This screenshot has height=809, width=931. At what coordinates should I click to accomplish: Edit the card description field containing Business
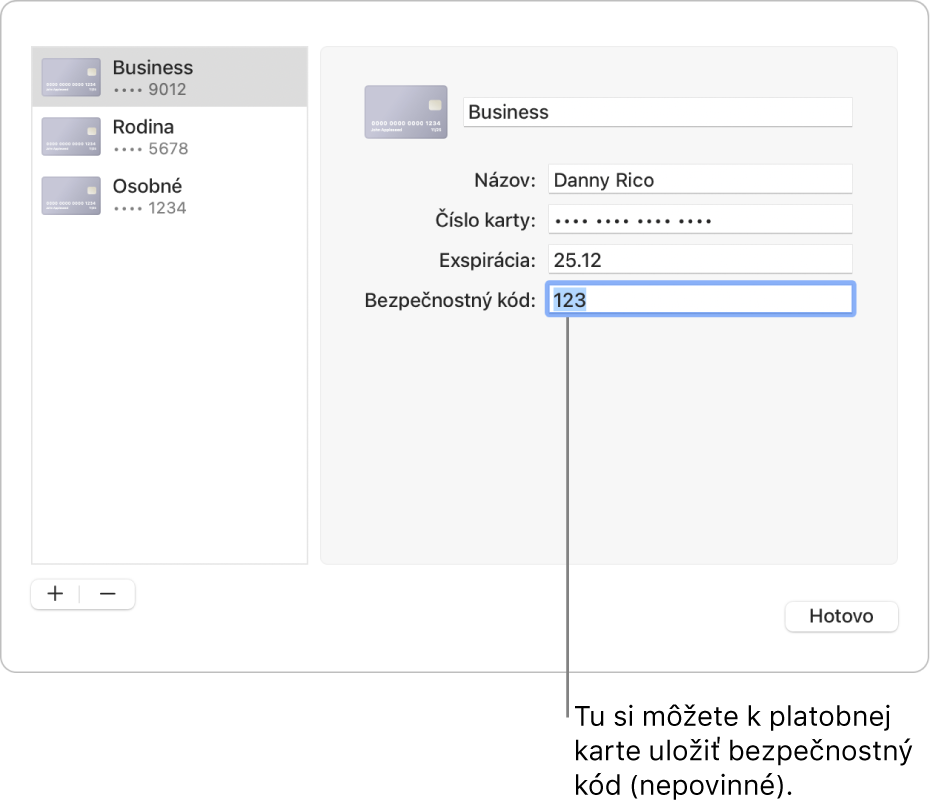[x=658, y=112]
